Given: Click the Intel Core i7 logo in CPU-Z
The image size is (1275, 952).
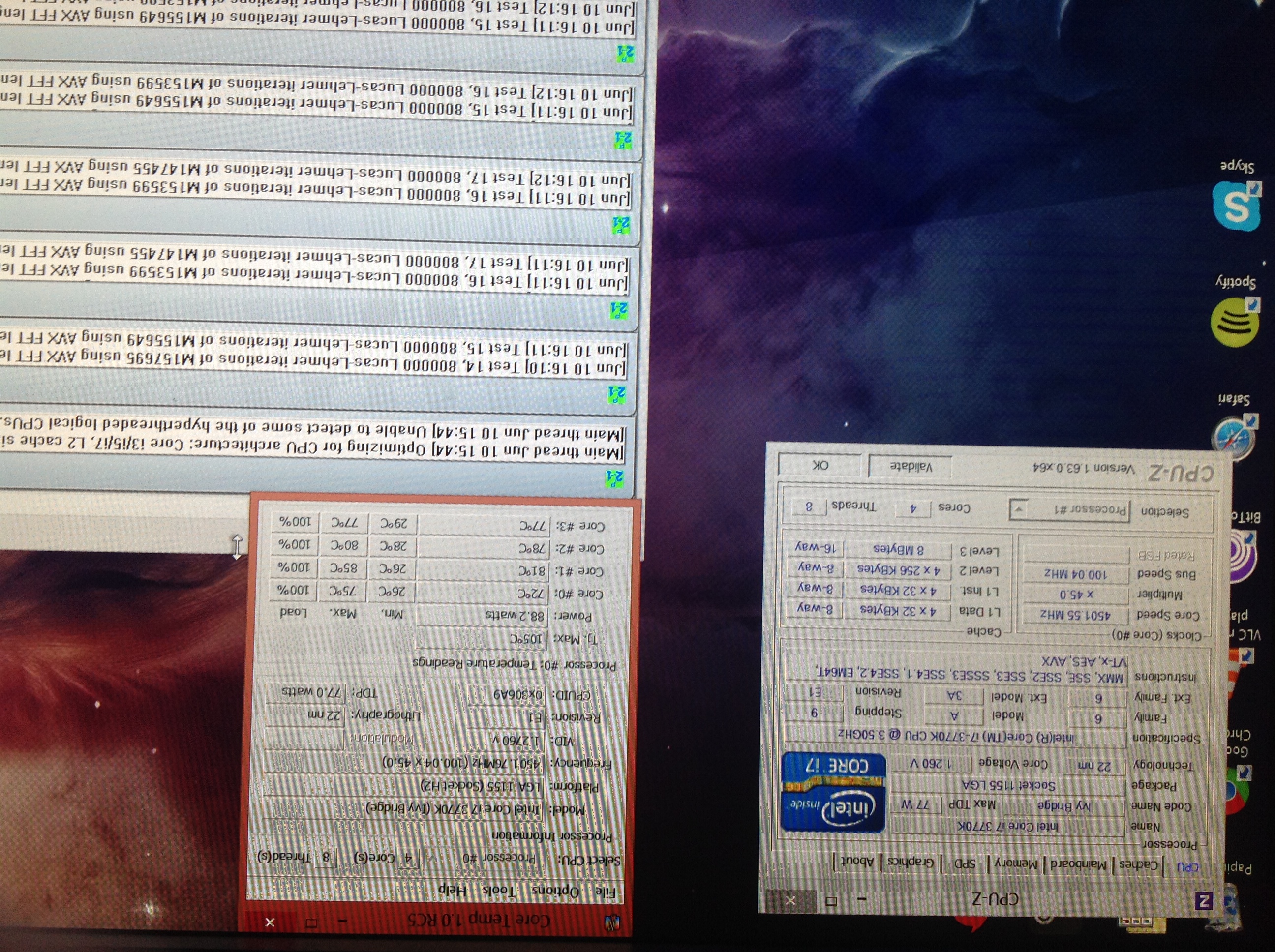Looking at the screenshot, I should 833,792.
